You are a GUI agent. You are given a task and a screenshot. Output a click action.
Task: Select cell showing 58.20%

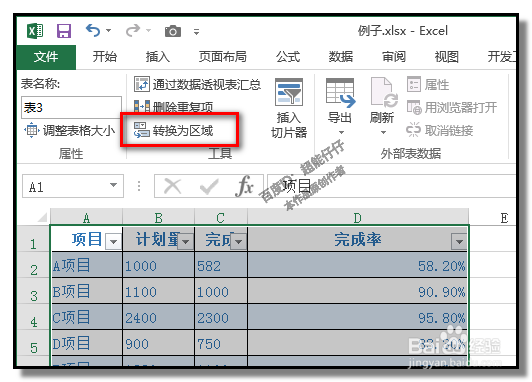358,265
